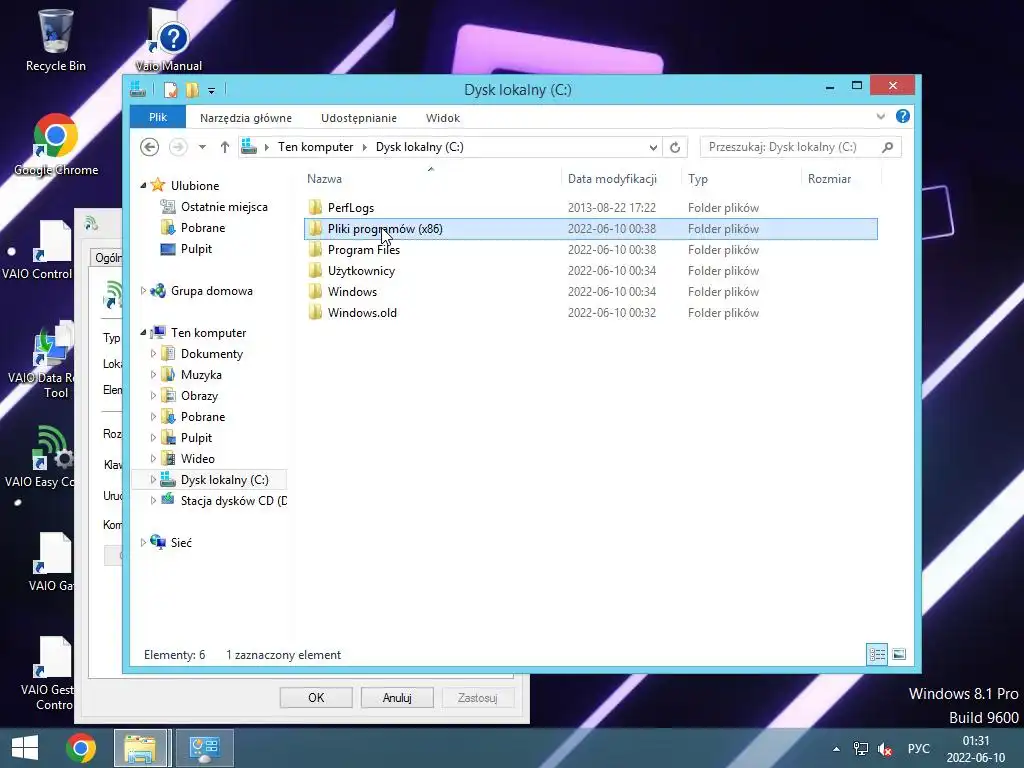This screenshot has width=1024, height=768.
Task: Open recent locations dropdown next to forward arrow
Action: pos(202,147)
